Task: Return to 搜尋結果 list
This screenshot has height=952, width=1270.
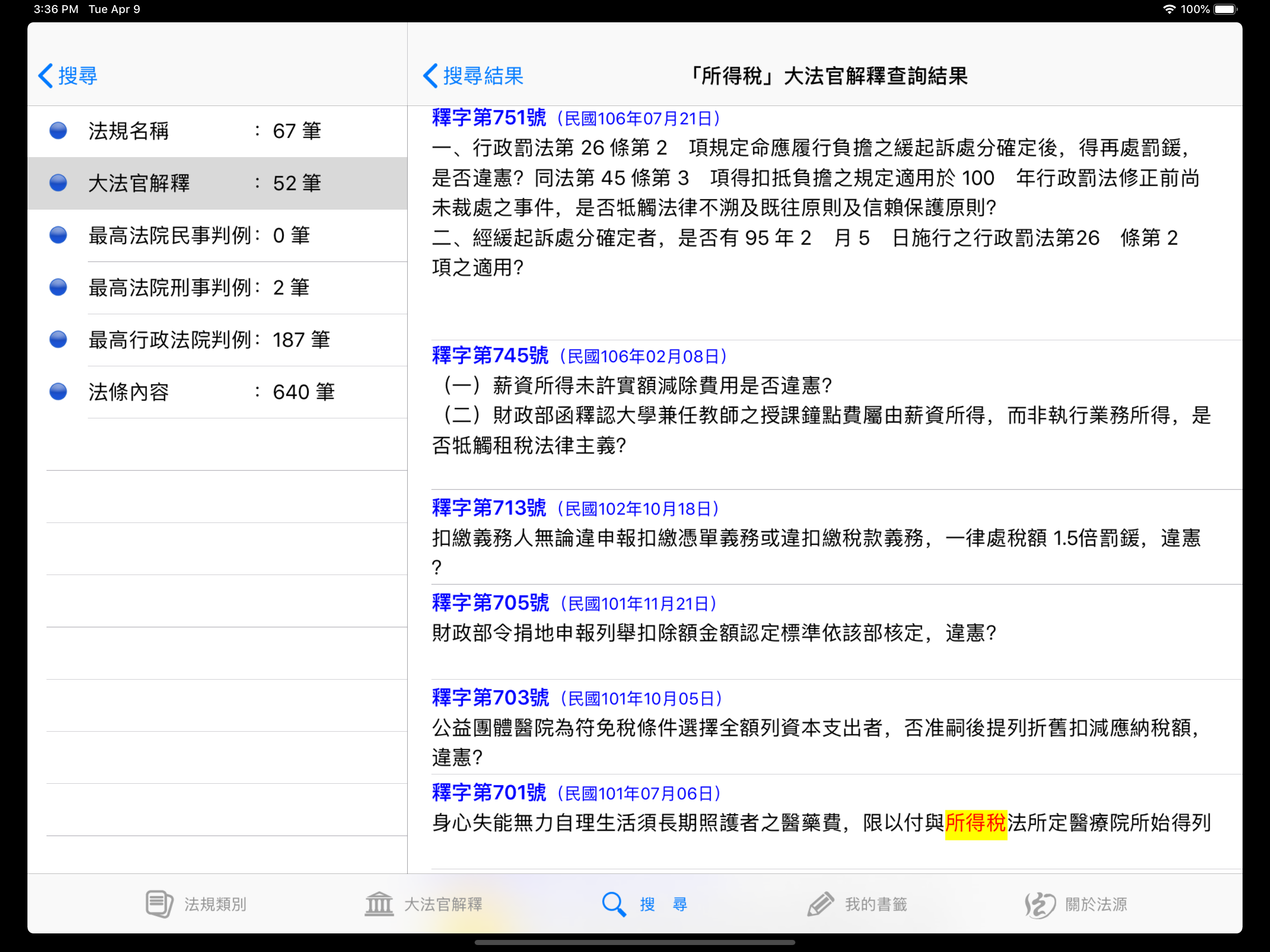Action: (x=473, y=76)
